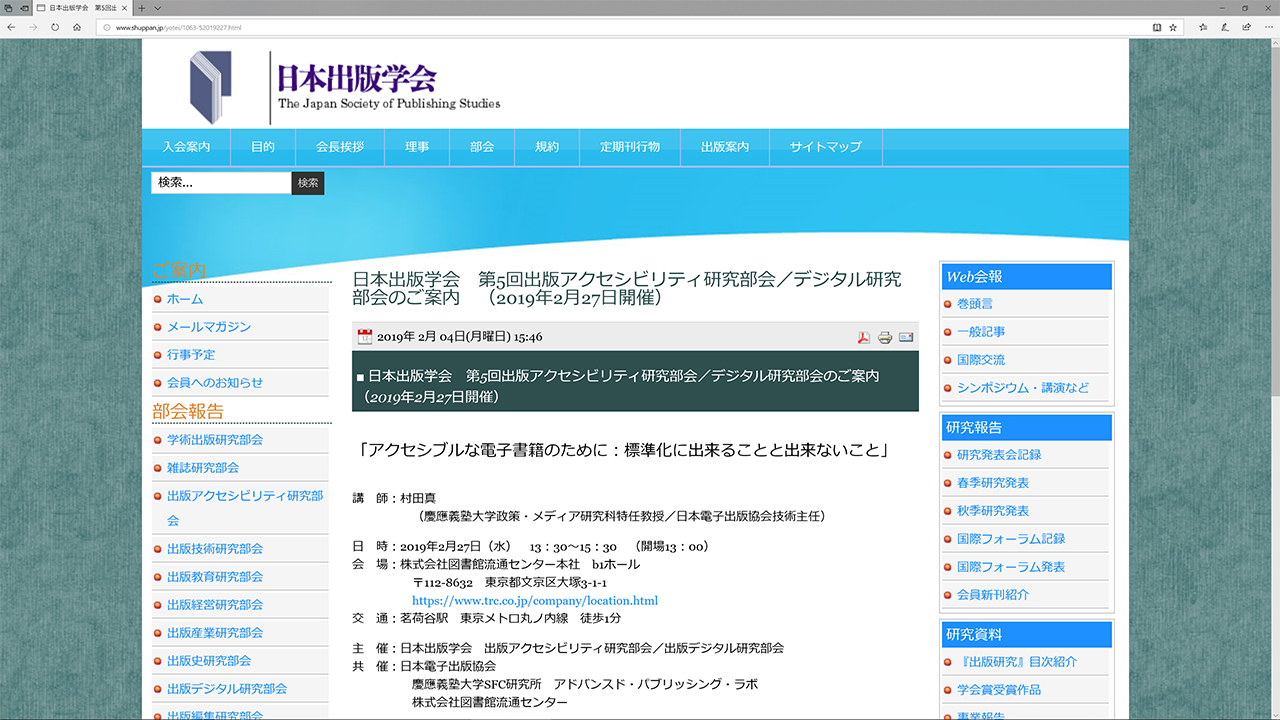Click the email article icon

pos(906,337)
